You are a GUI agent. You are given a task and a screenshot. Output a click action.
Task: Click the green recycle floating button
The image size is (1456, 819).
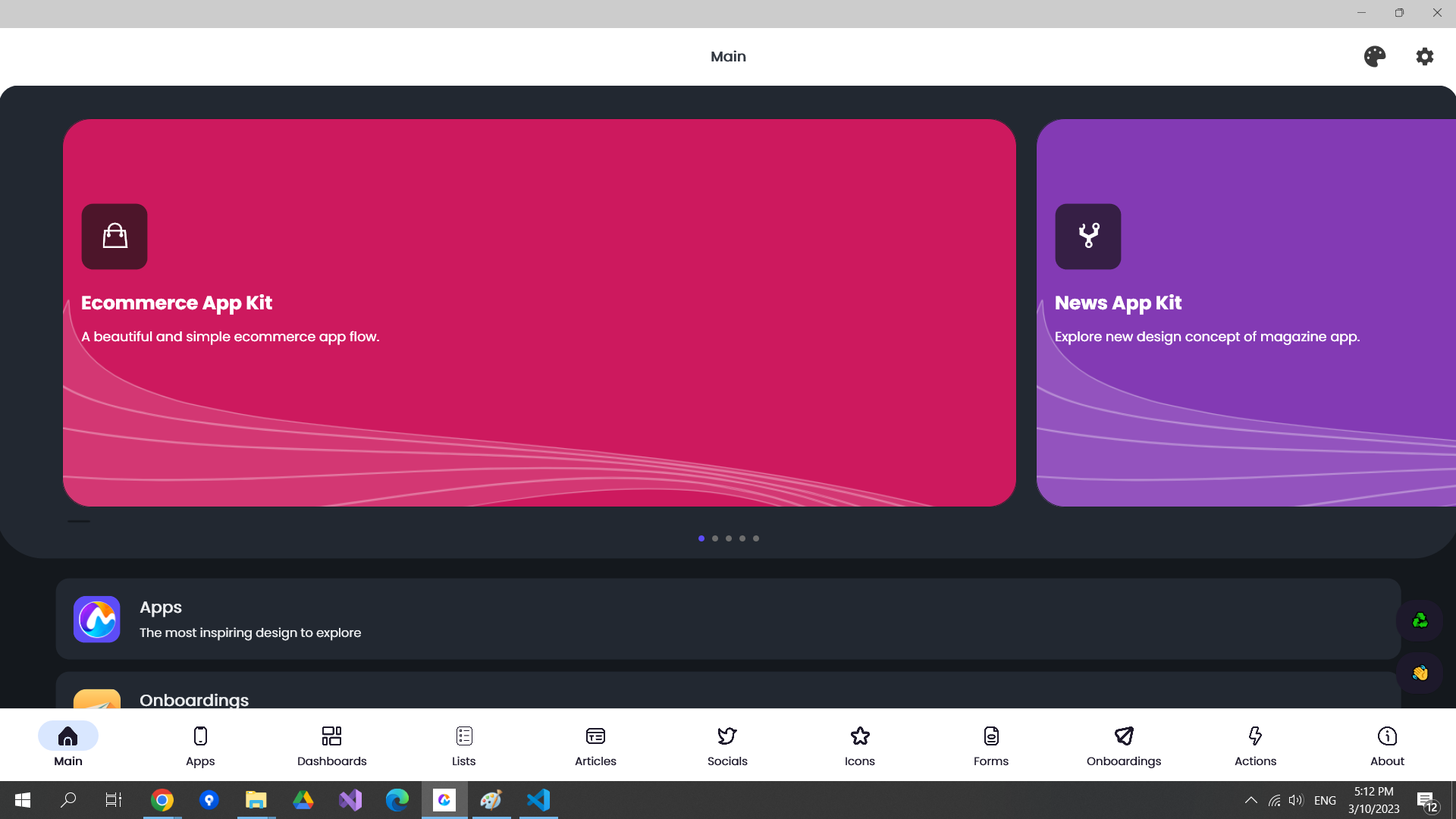pos(1420,621)
